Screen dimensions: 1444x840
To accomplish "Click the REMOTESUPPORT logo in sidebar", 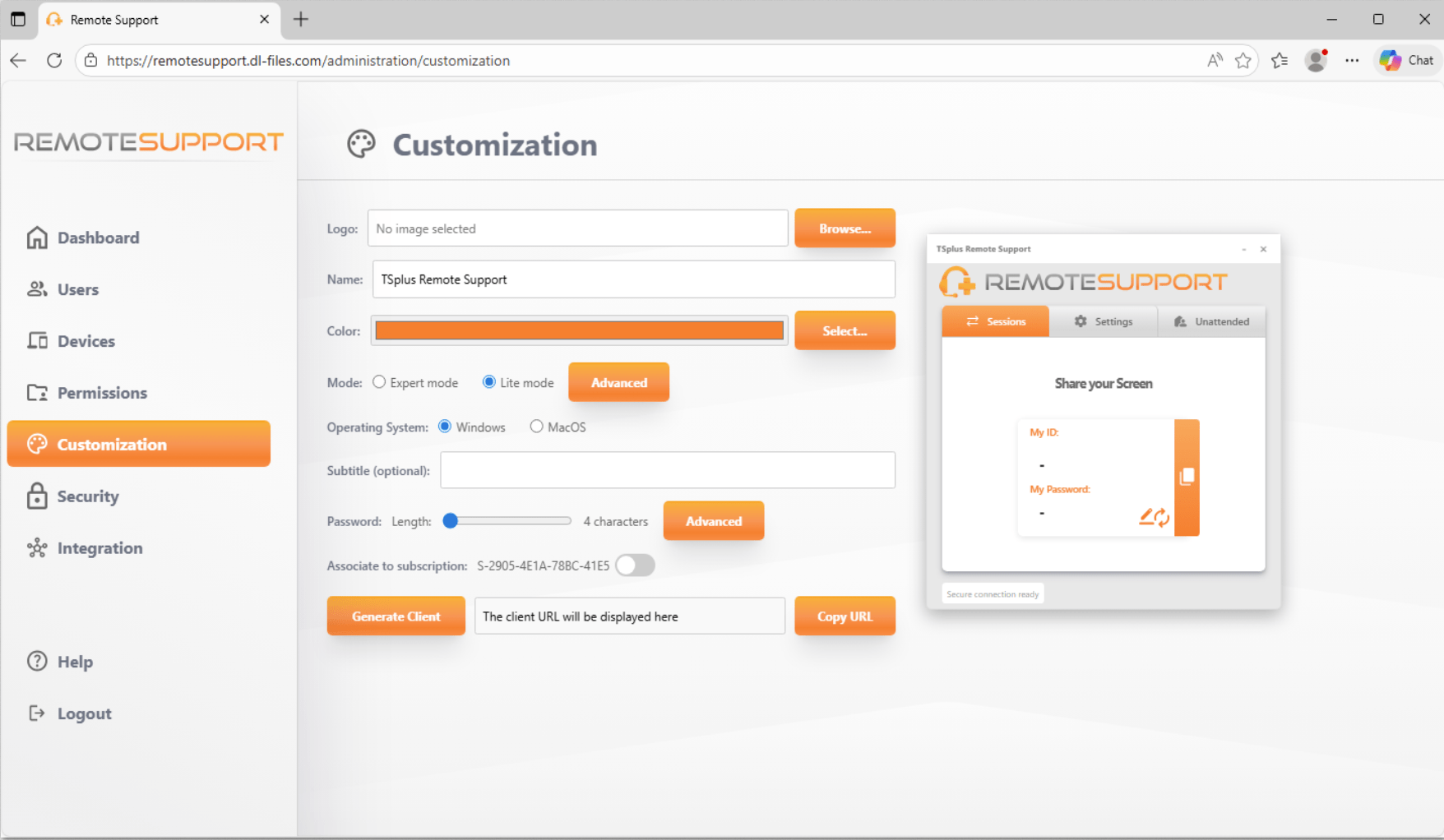I will (x=149, y=142).
